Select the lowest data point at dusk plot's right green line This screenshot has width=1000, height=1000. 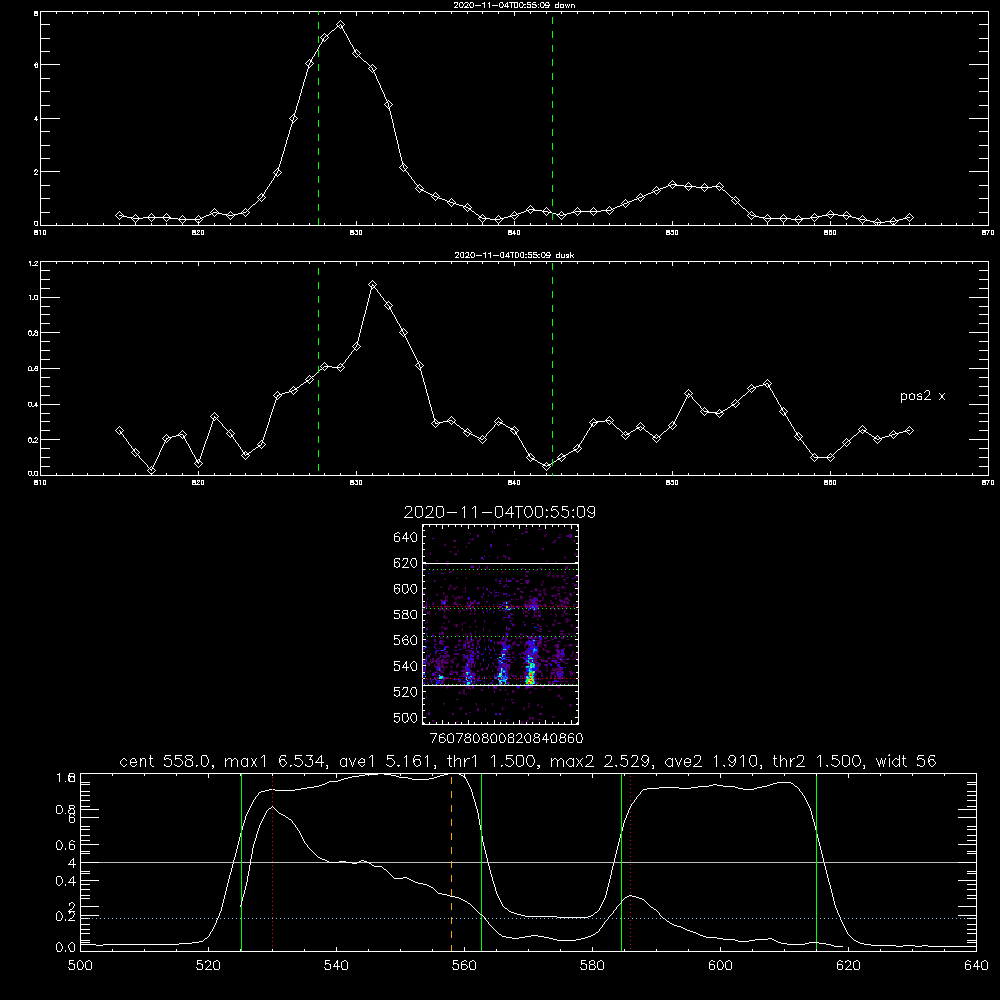pyautogui.click(x=547, y=467)
